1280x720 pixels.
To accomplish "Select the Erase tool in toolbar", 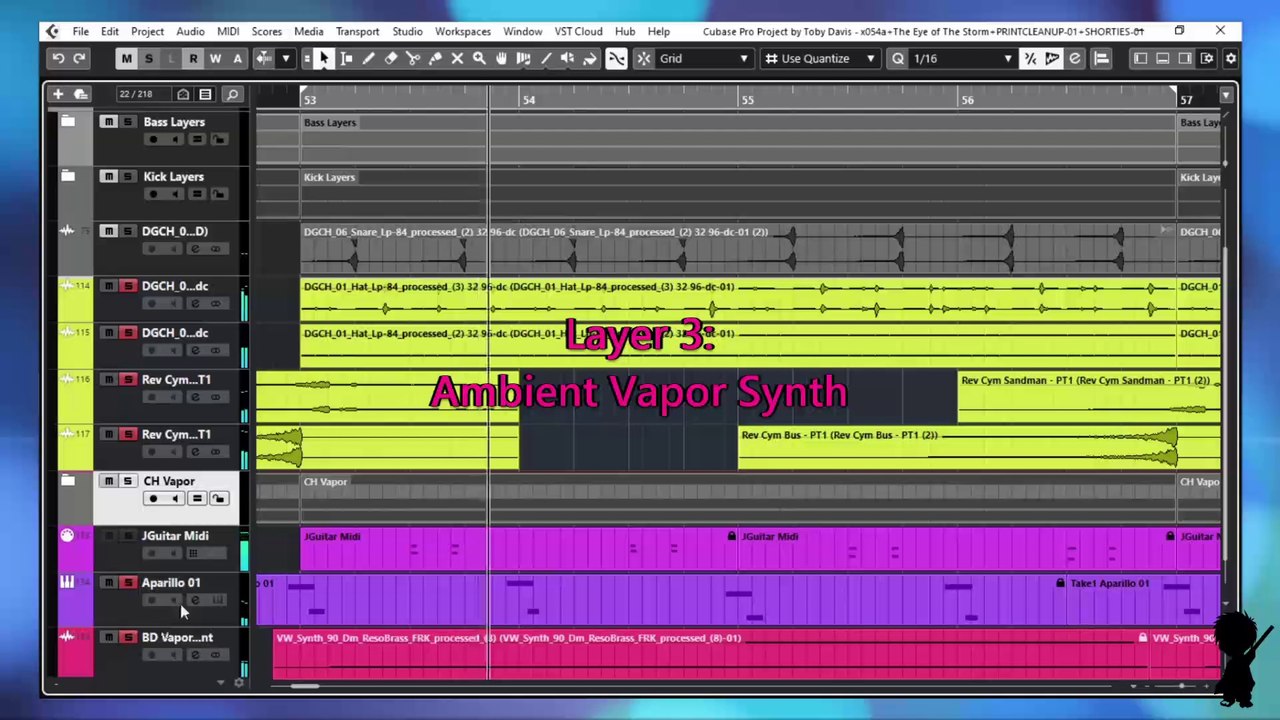I will pyautogui.click(x=391, y=59).
